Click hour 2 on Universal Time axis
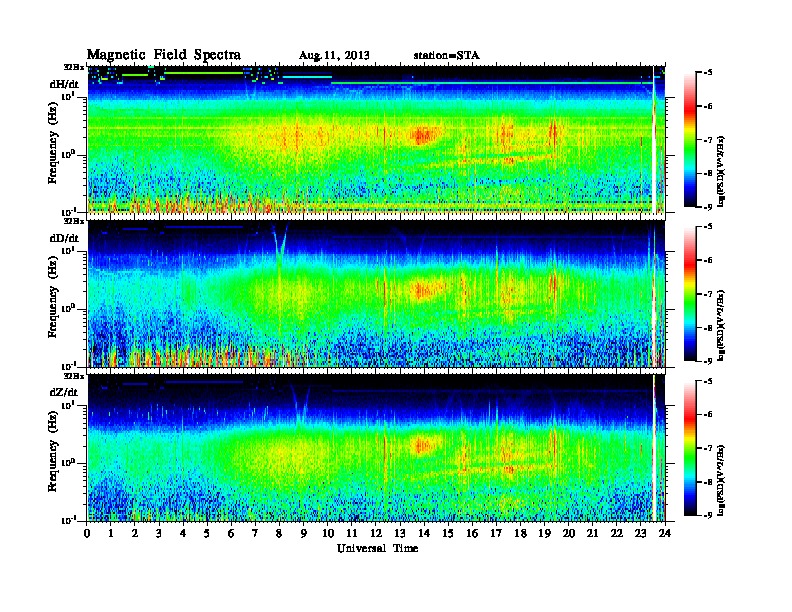This screenshot has height=612, width=792. 135,533
